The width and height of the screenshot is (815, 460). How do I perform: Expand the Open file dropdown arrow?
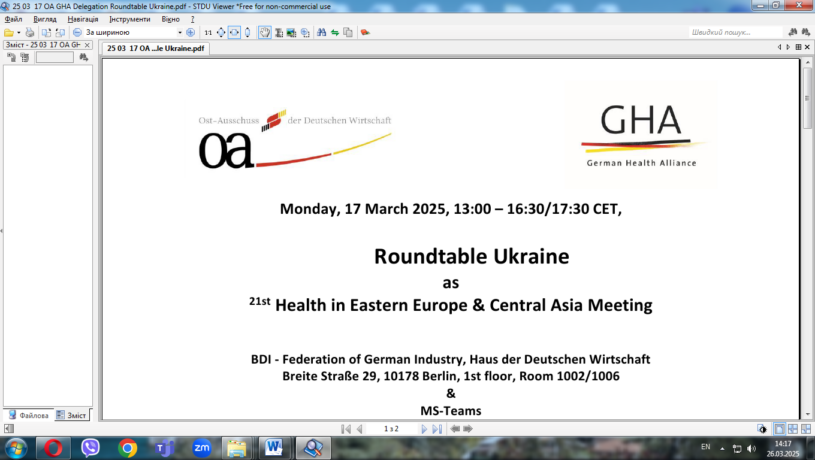tap(19, 32)
